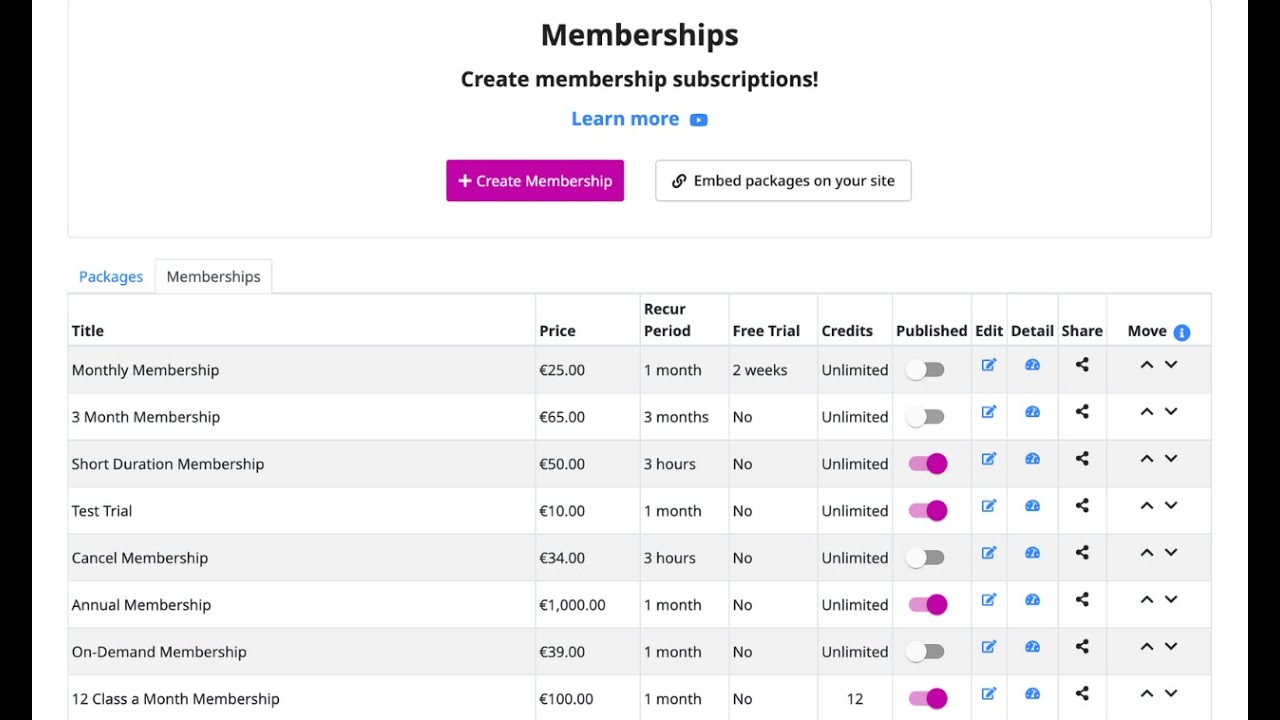The height and width of the screenshot is (720, 1280).
Task: Unpublish the Short Duration Membership
Action: [x=927, y=464]
